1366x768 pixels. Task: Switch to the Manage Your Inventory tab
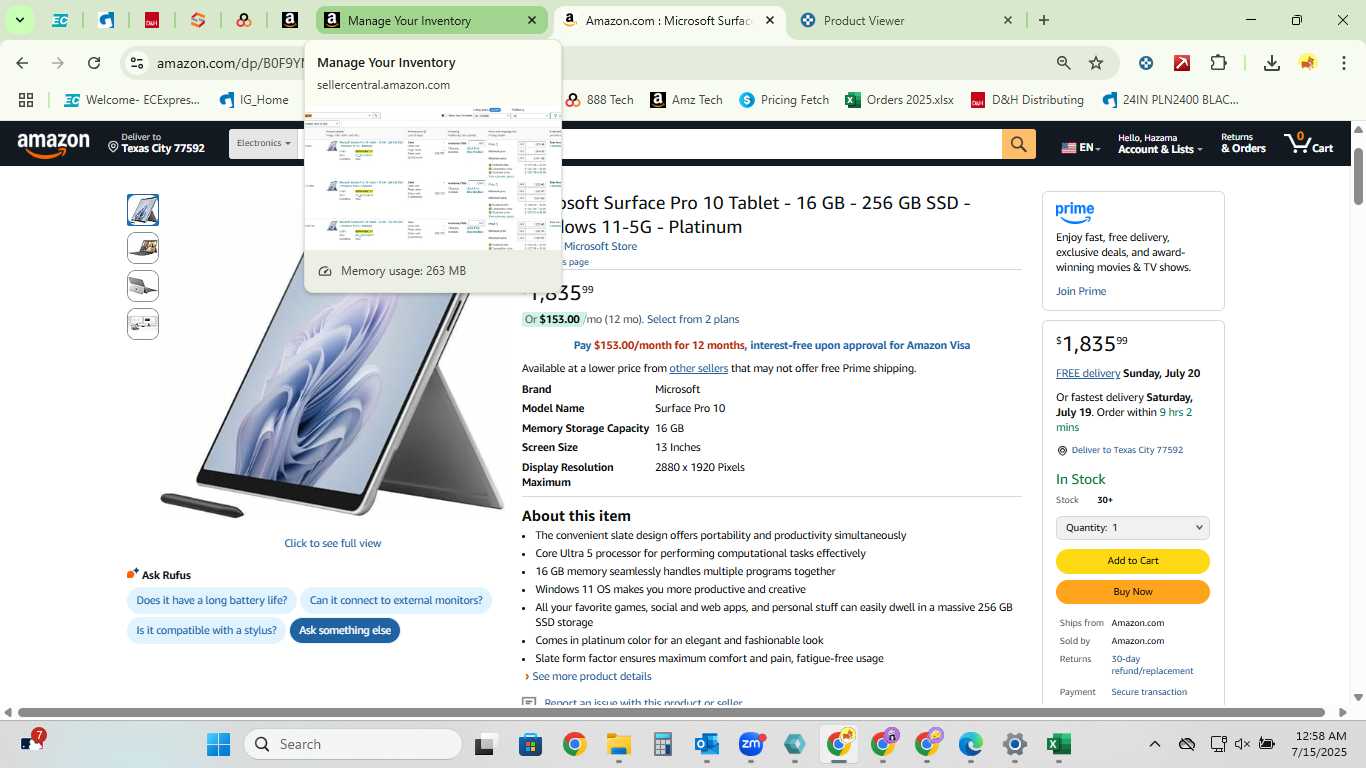(x=431, y=20)
